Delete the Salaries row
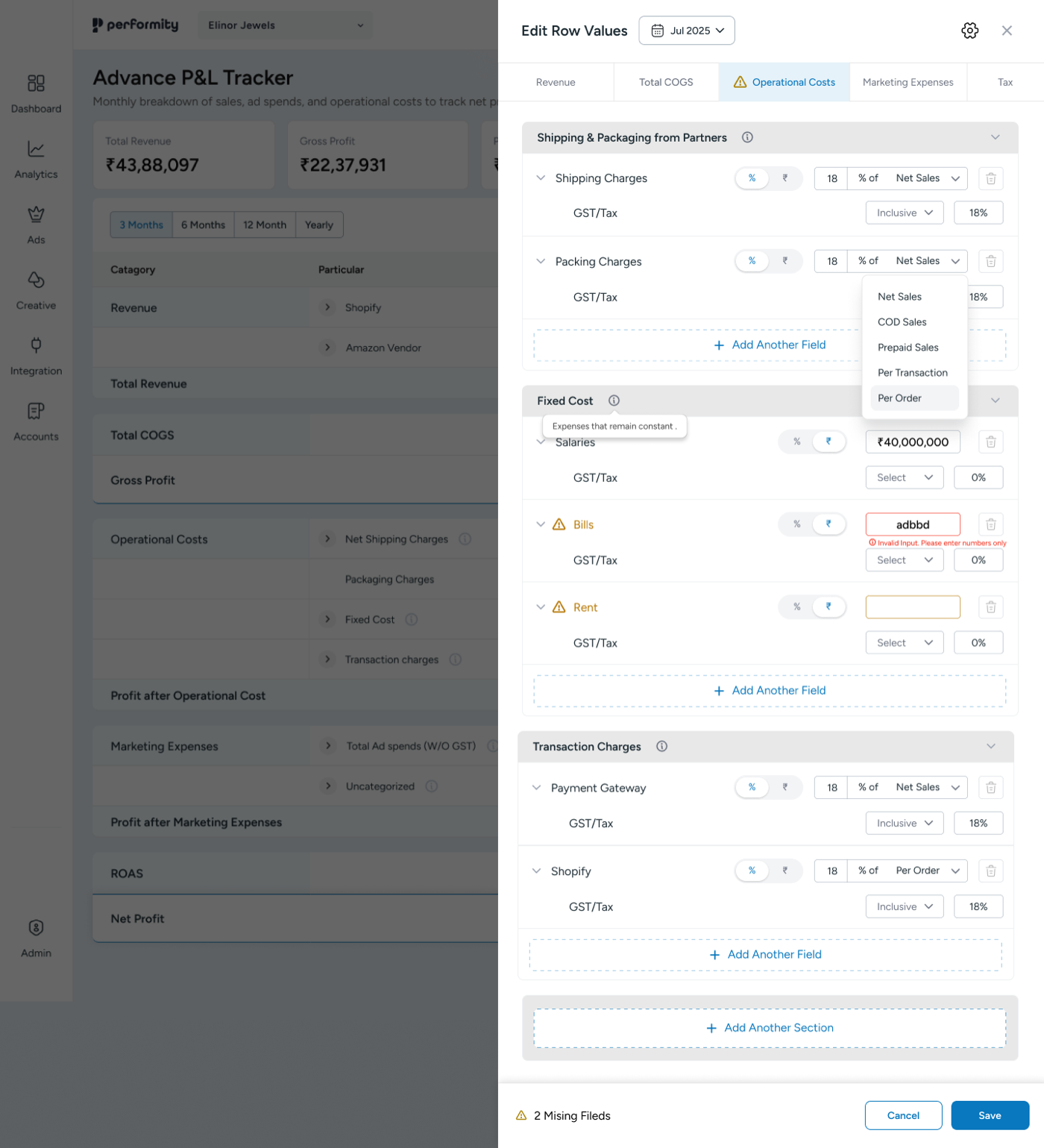 pyautogui.click(x=990, y=442)
